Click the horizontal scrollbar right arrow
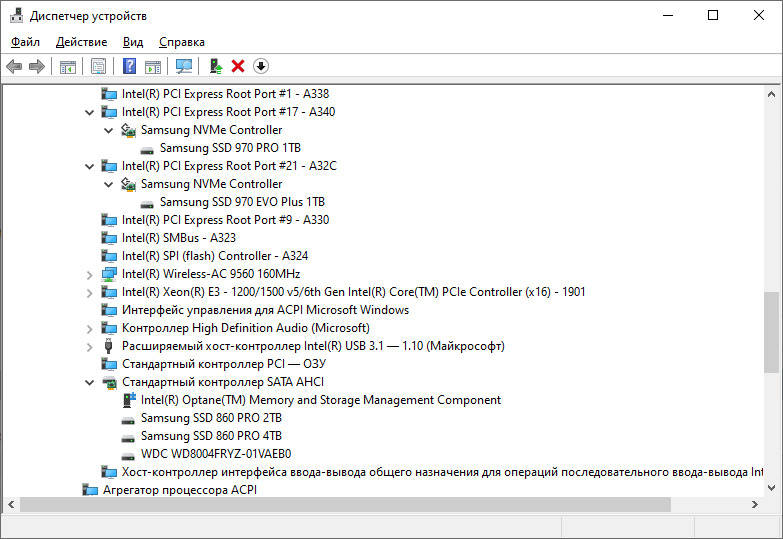Image resolution: width=783 pixels, height=539 pixels. click(755, 505)
